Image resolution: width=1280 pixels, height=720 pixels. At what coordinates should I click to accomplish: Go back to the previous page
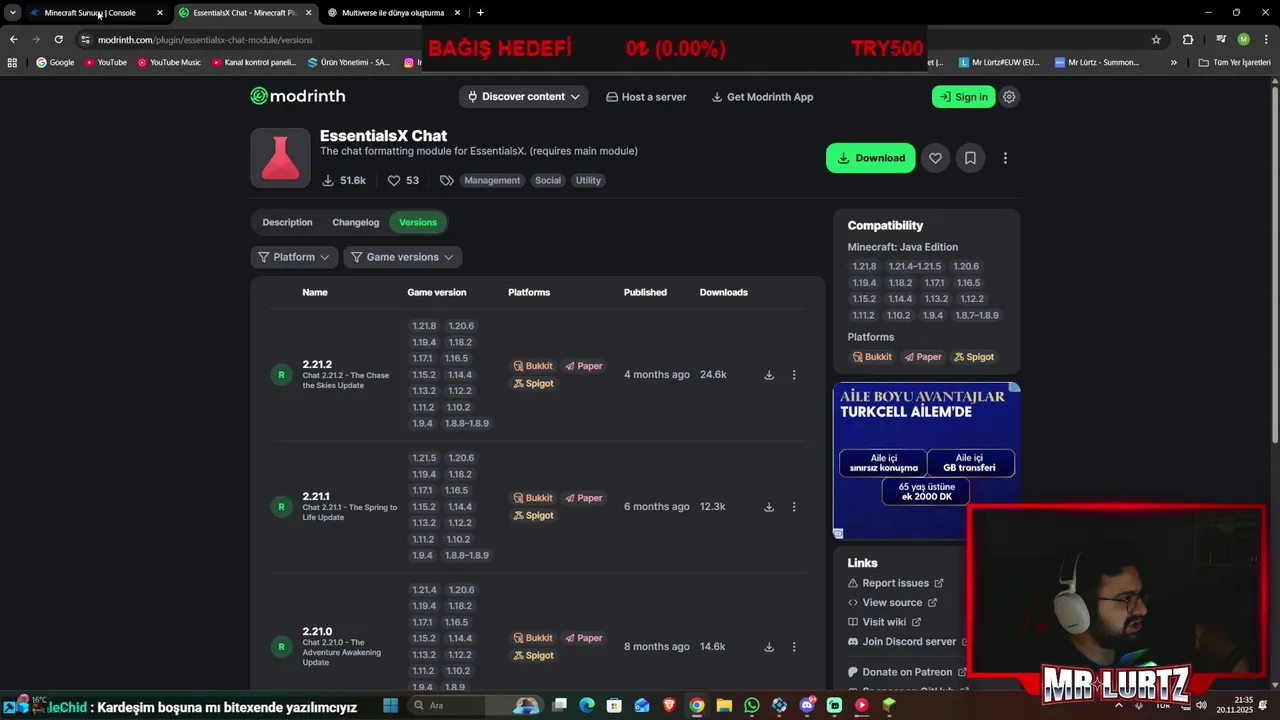(x=13, y=40)
